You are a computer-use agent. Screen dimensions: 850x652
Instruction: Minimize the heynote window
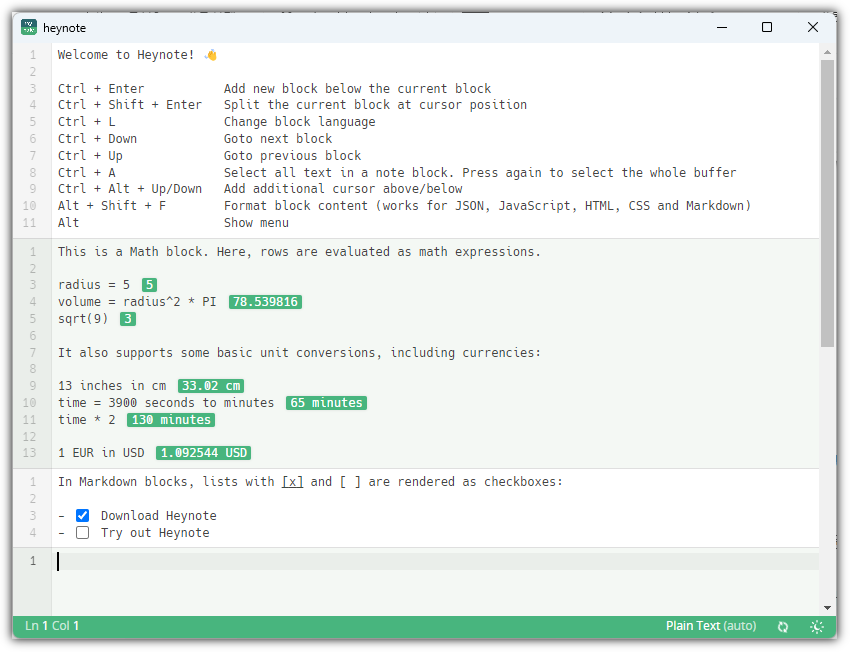pyautogui.click(x=722, y=27)
